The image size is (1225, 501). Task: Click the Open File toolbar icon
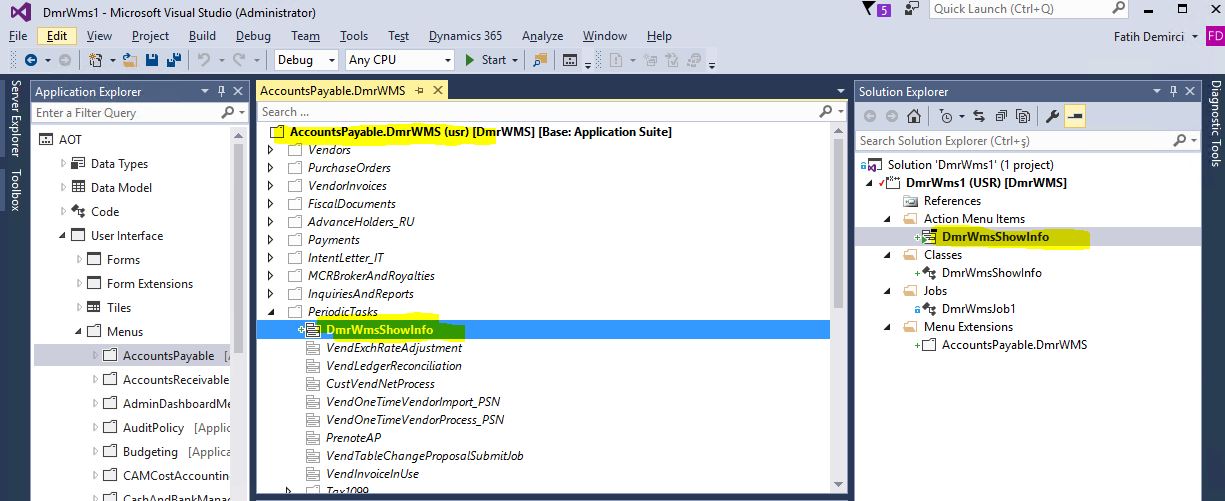click(x=132, y=60)
